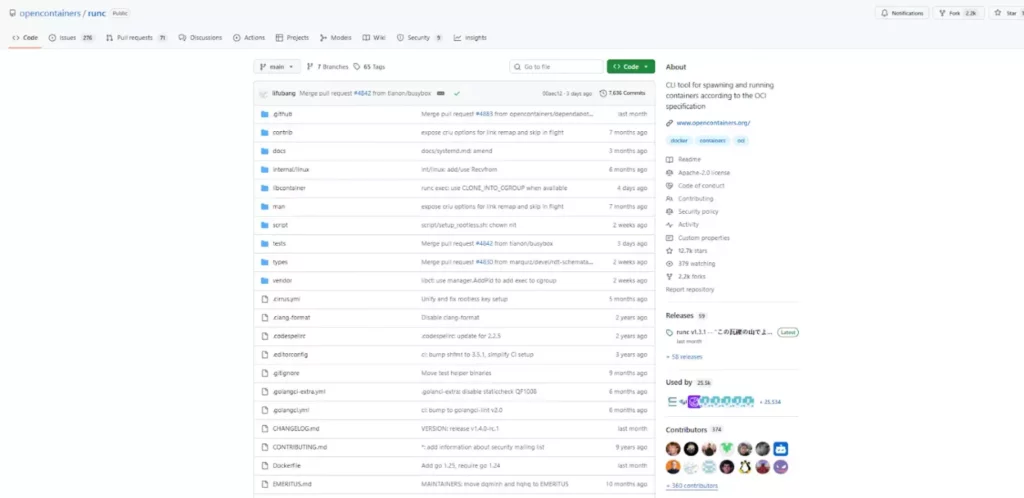Expand the main branch dropdown
The width and height of the screenshot is (1024, 498).
pyautogui.click(x=277, y=67)
